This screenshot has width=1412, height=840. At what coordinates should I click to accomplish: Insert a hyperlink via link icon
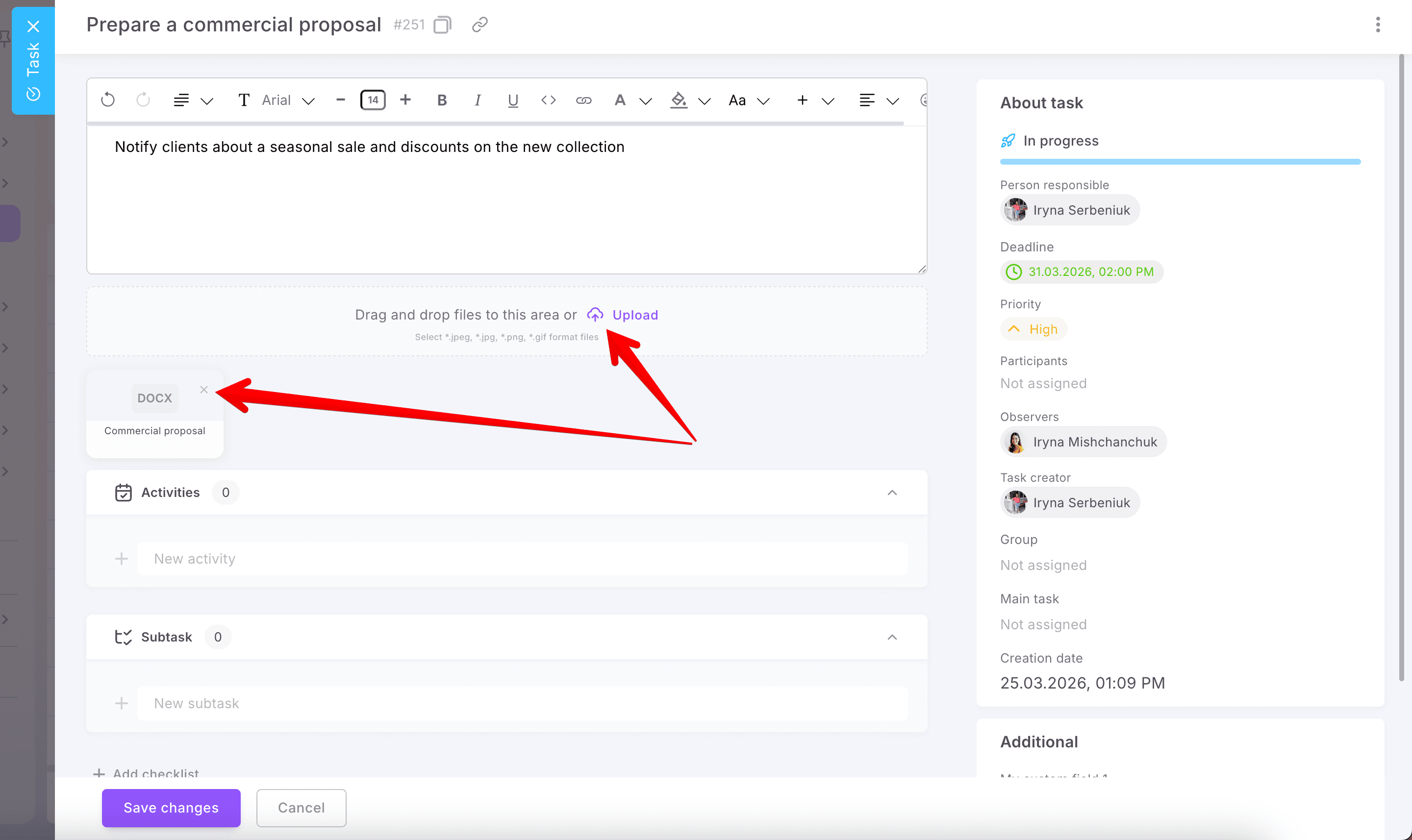point(584,100)
